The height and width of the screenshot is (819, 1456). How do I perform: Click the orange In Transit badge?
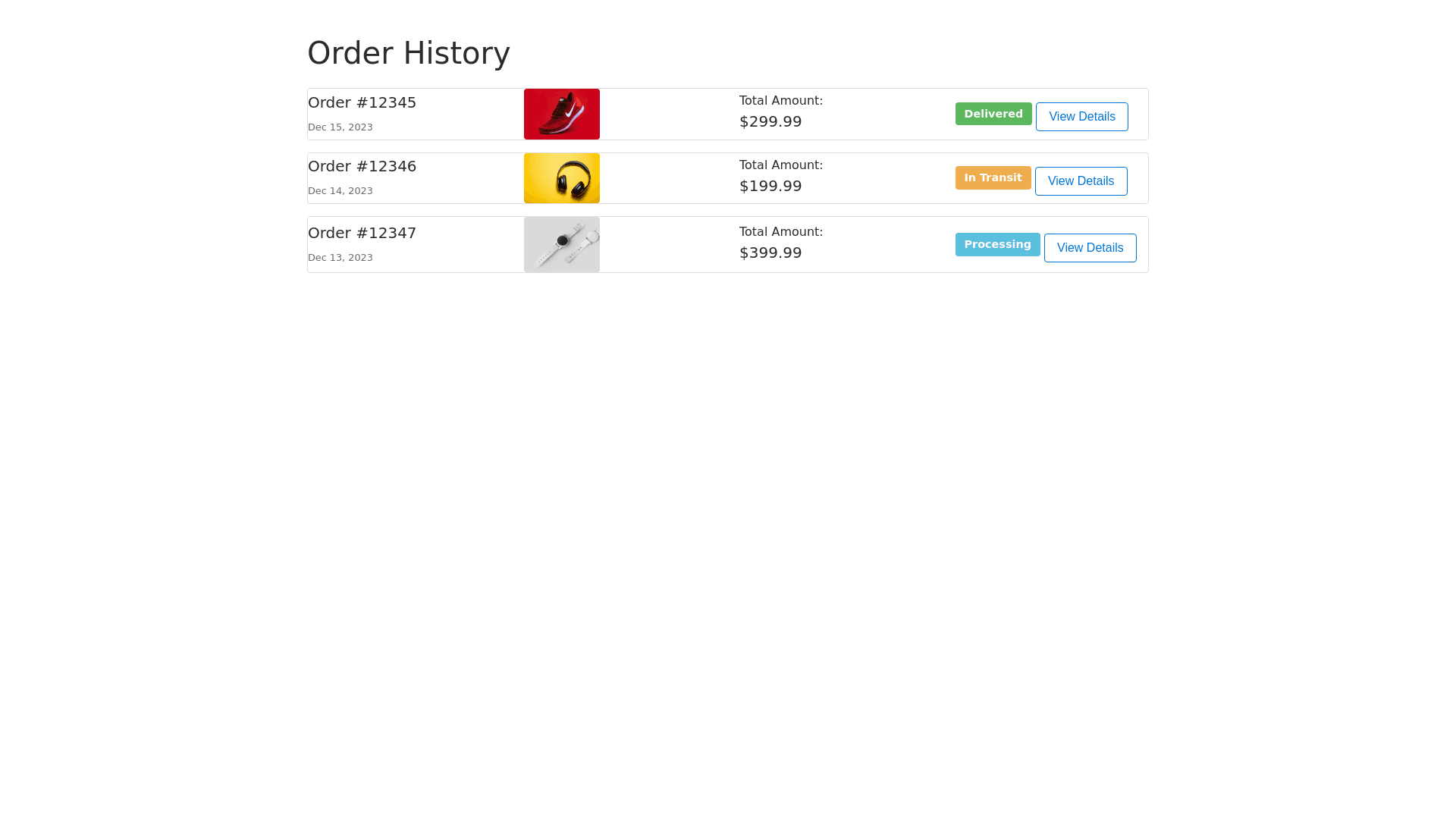coord(993,177)
